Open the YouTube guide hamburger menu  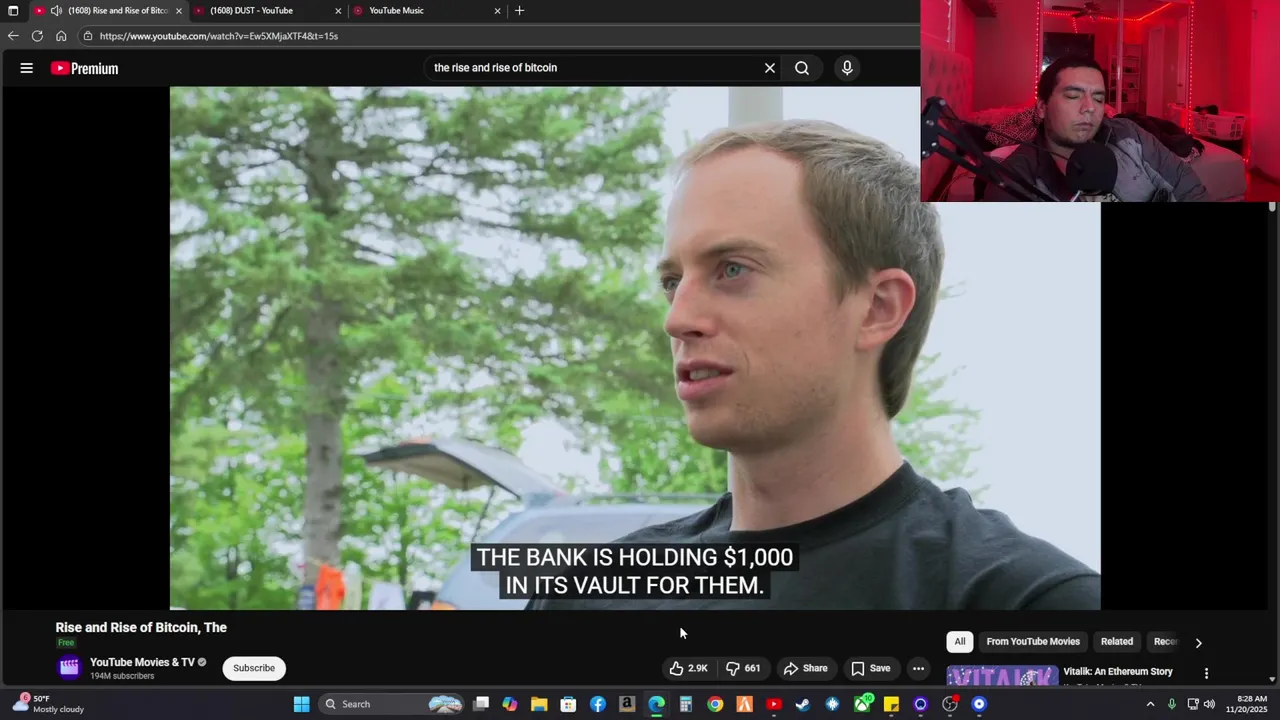click(x=27, y=68)
